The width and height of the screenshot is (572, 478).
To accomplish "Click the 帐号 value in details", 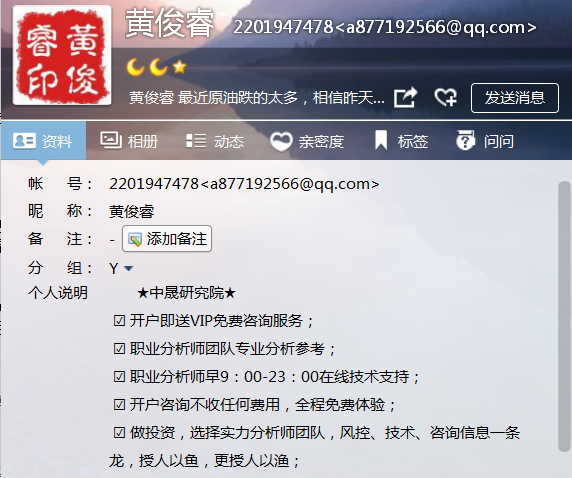I will pos(244,184).
